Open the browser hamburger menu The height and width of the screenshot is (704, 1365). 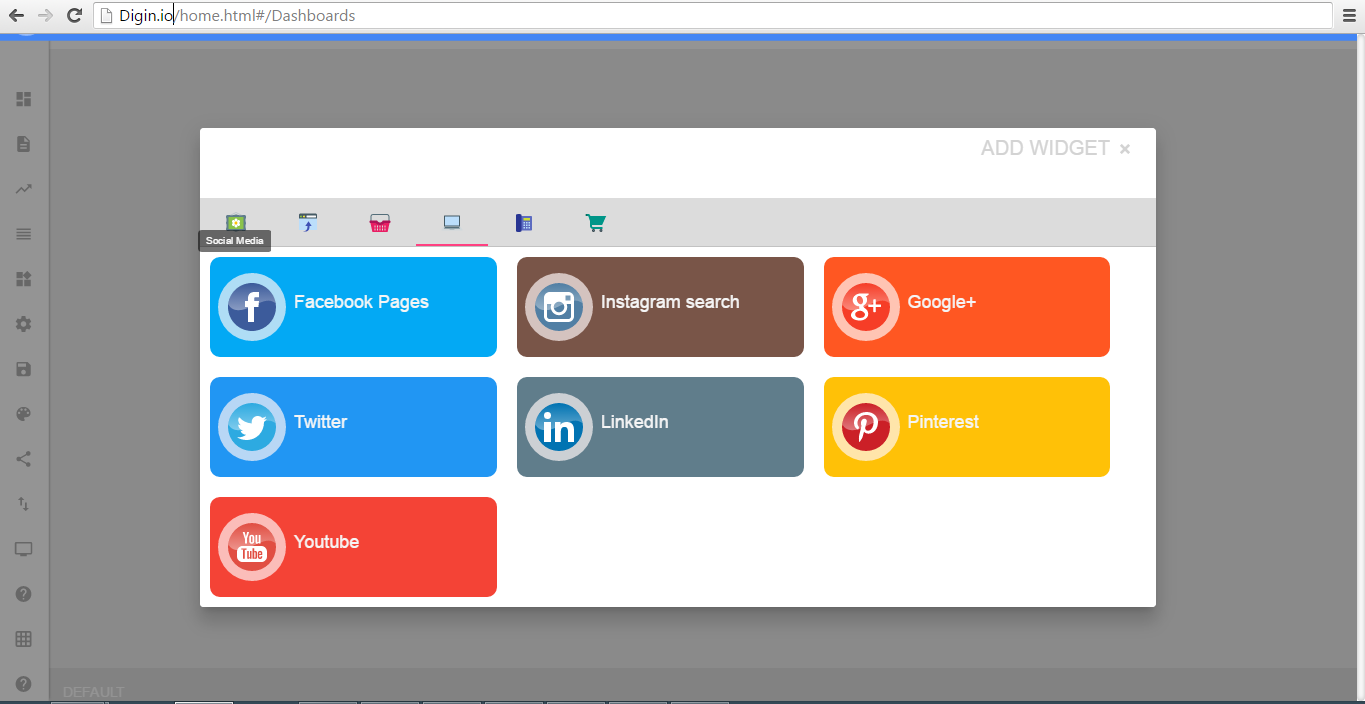coord(1349,15)
